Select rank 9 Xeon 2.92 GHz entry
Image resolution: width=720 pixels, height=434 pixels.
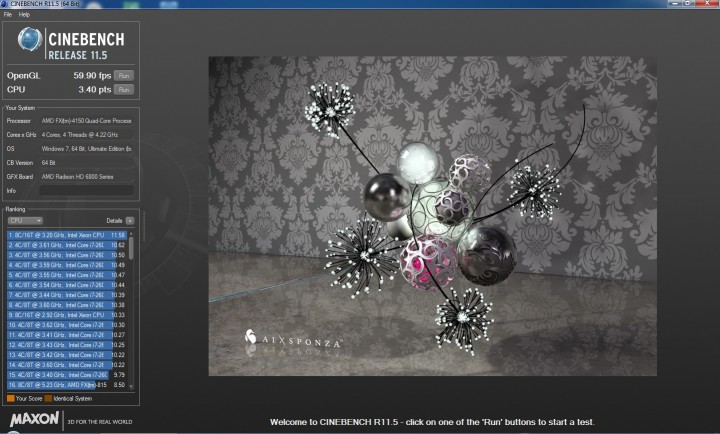click(x=67, y=315)
